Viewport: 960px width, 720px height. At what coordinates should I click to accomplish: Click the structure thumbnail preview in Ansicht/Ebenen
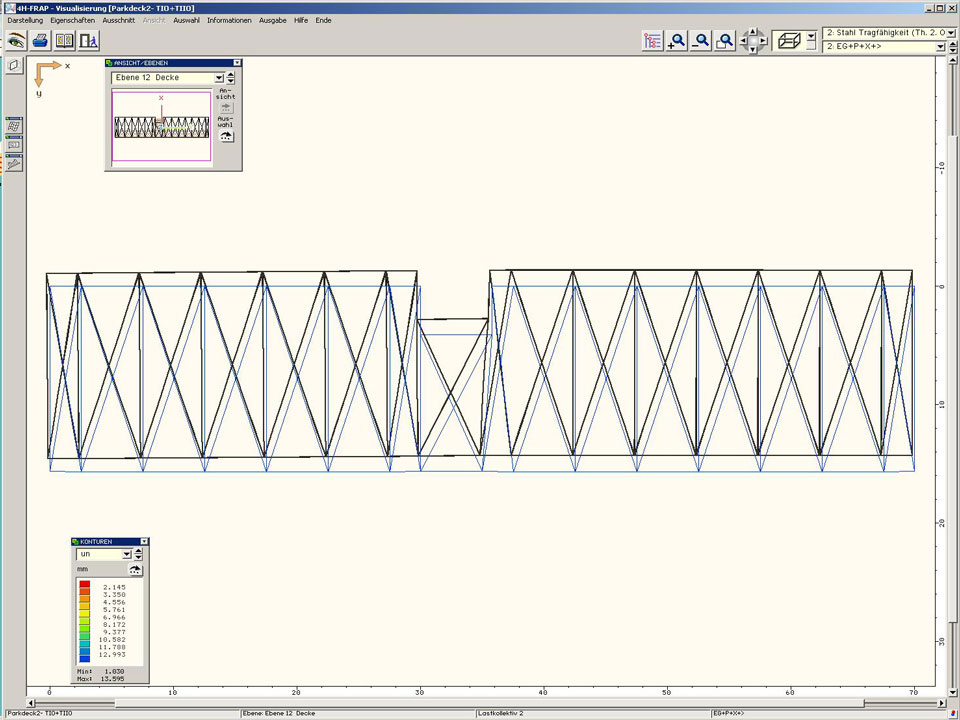click(x=161, y=126)
